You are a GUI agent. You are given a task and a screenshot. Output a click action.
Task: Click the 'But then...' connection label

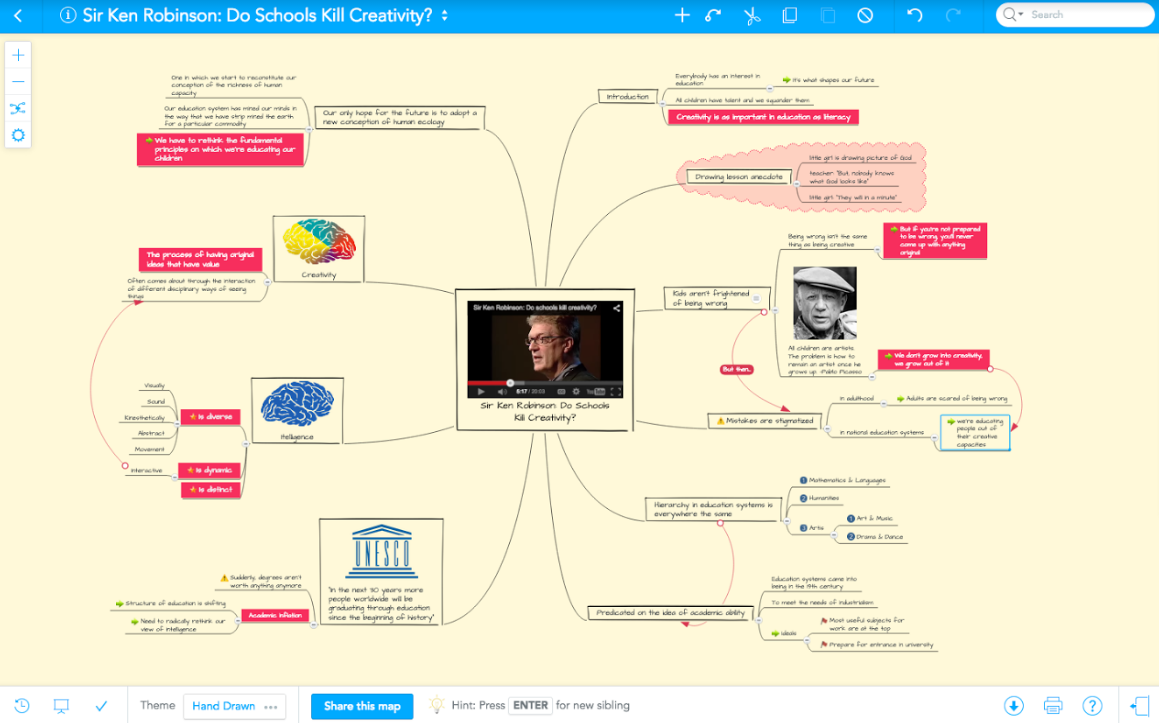(x=736, y=369)
